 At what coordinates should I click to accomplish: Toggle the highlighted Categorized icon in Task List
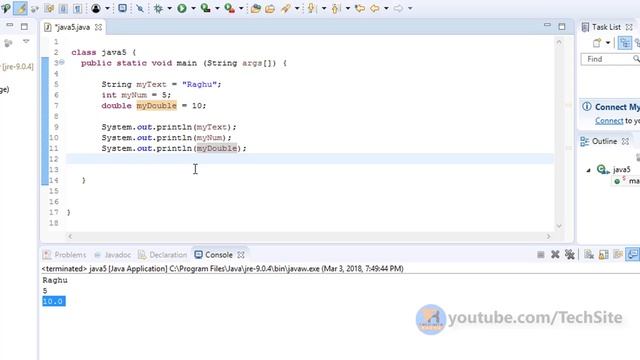click(624, 43)
